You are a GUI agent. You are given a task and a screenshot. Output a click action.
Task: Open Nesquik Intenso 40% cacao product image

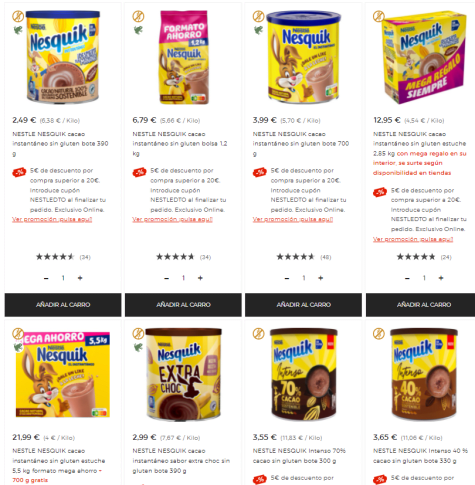[424, 374]
